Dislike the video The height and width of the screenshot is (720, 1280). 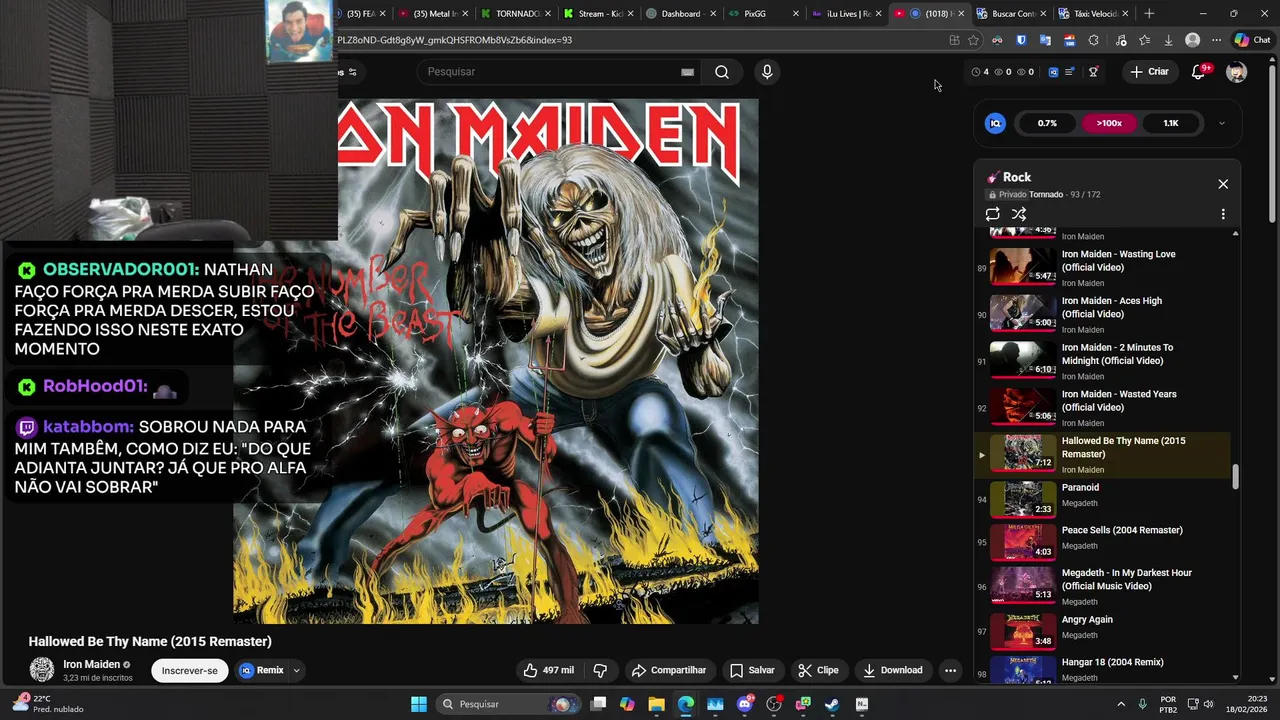(x=601, y=670)
